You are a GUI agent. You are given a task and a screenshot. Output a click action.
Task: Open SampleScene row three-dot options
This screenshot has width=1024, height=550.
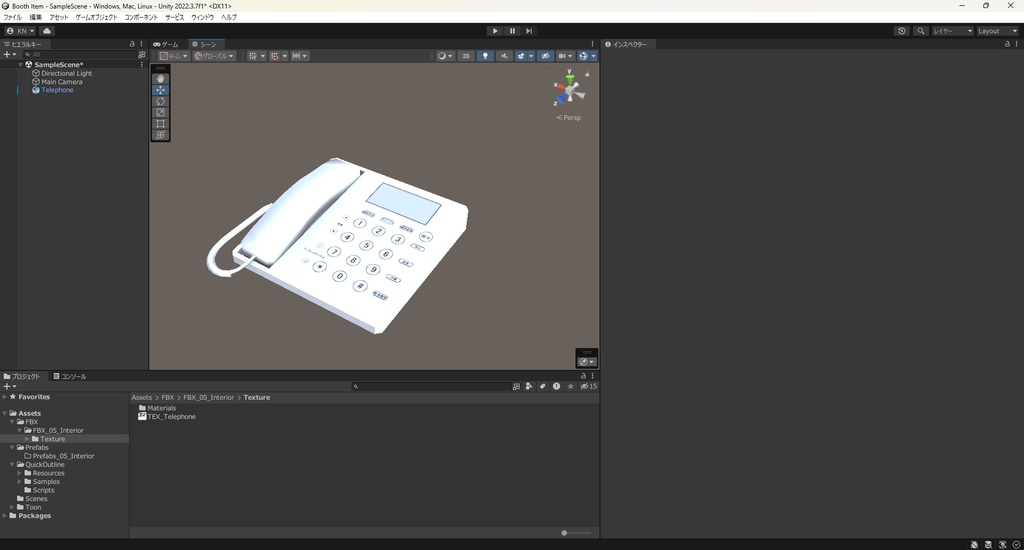142,65
